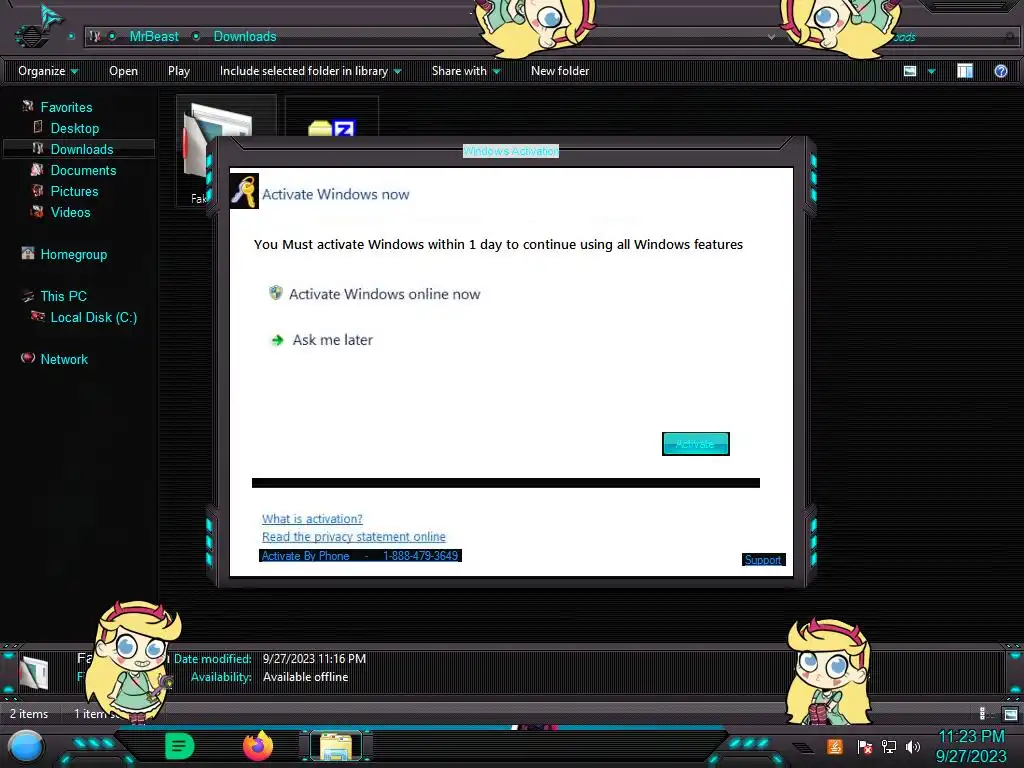Toggle the preview pane icon
The width and height of the screenshot is (1024, 768).
point(965,71)
